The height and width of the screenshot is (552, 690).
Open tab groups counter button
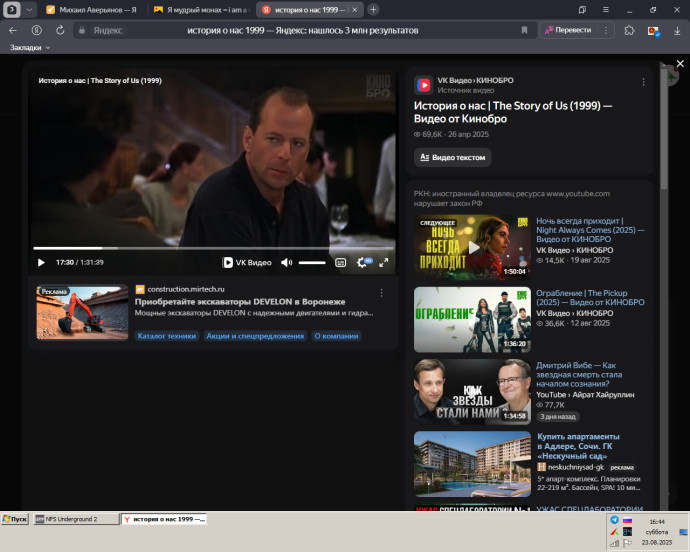click(x=12, y=10)
